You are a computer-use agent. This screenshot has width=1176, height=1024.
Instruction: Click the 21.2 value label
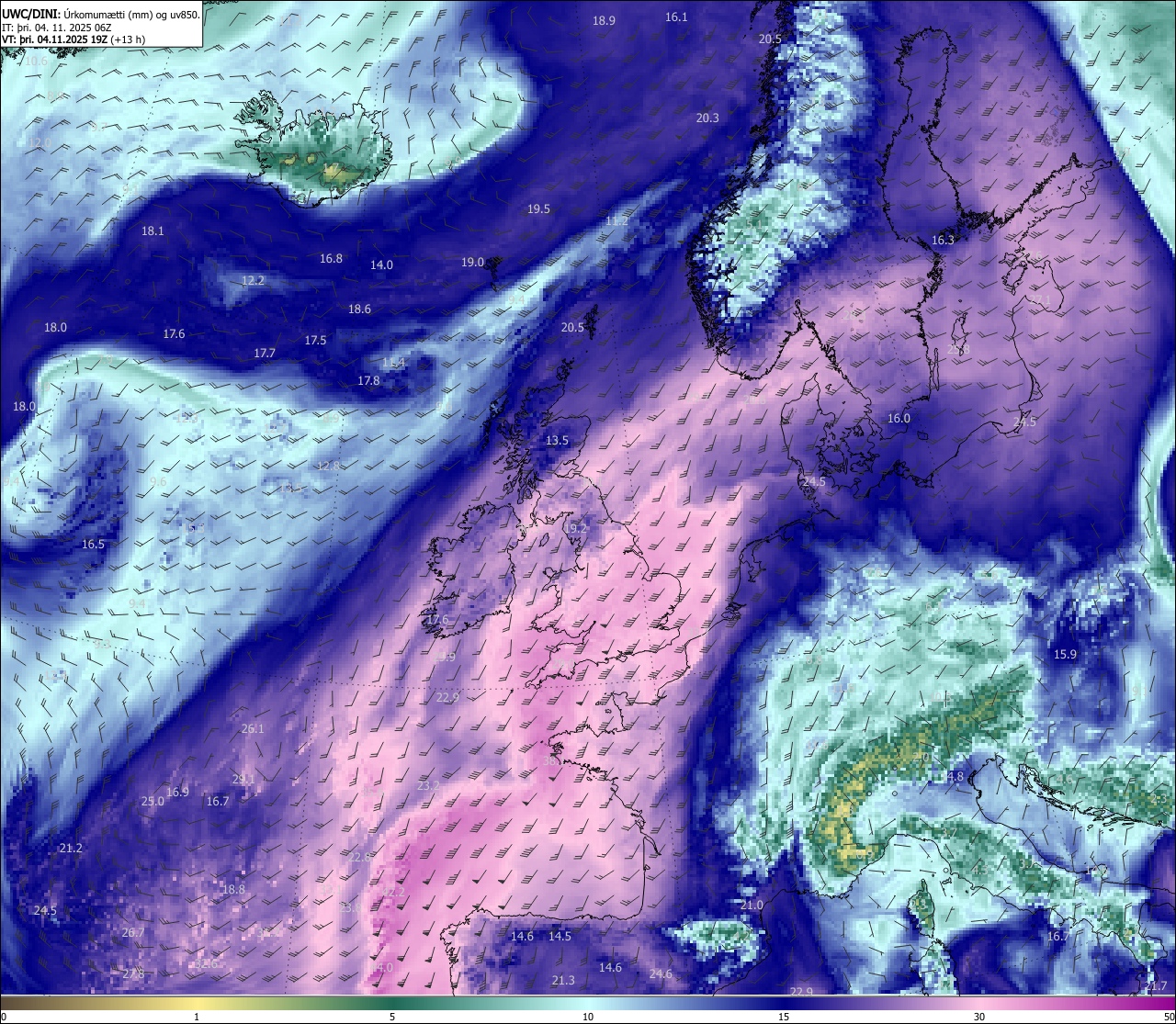click(x=70, y=849)
